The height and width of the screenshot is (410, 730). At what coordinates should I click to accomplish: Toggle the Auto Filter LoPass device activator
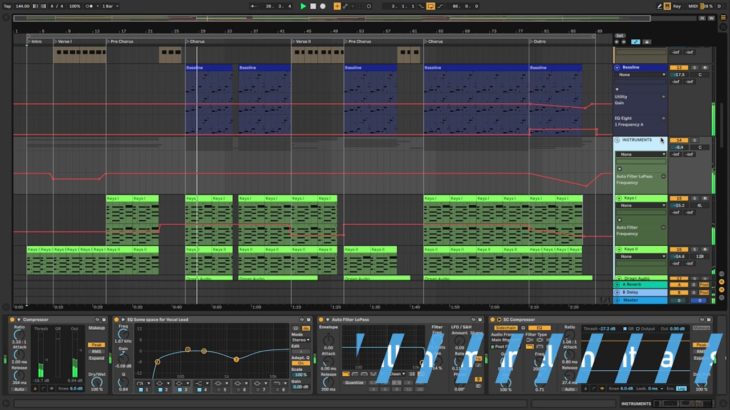(x=321, y=320)
